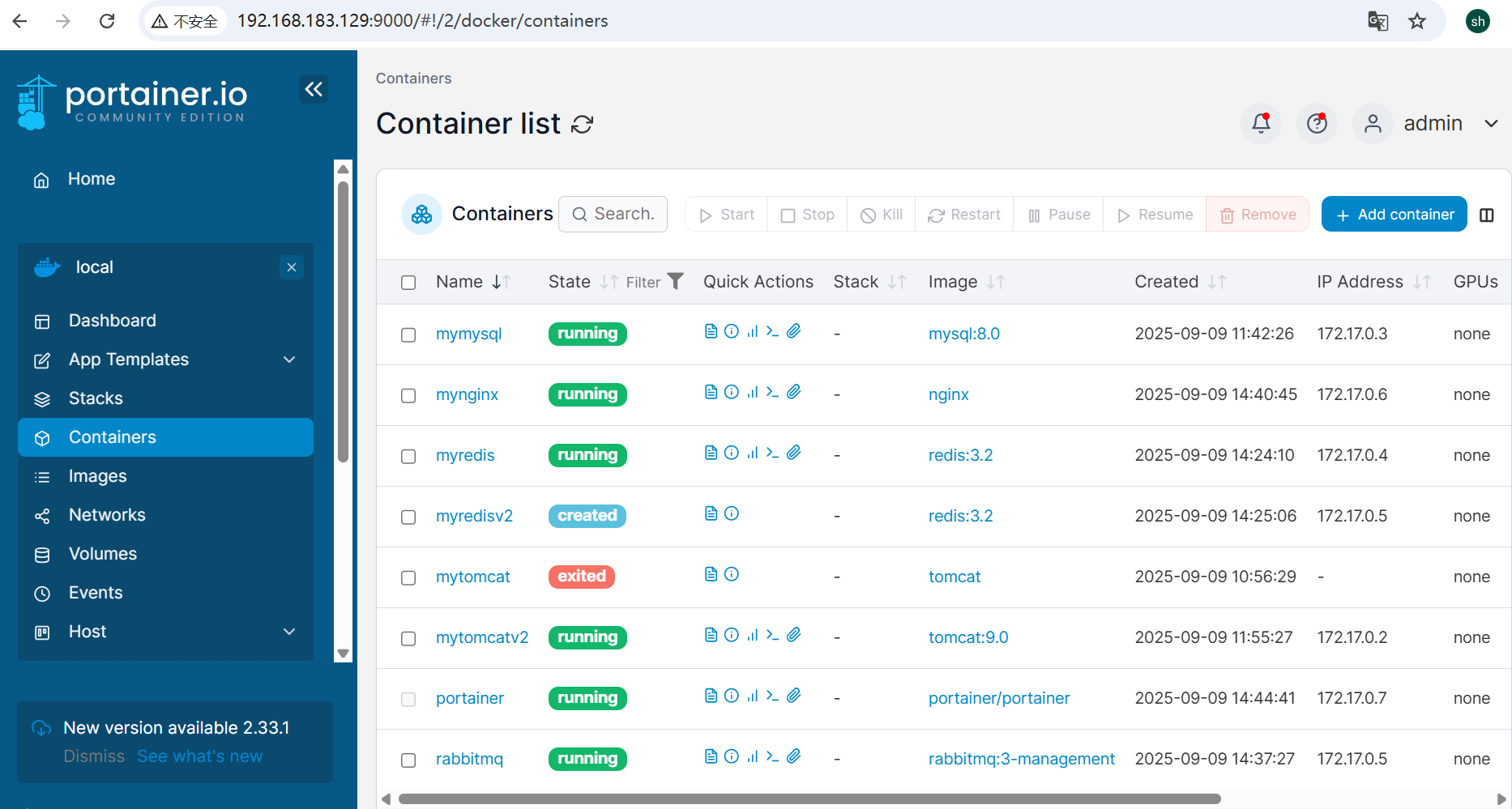Open the admin user avatar icon
1512x809 pixels.
click(x=1373, y=123)
